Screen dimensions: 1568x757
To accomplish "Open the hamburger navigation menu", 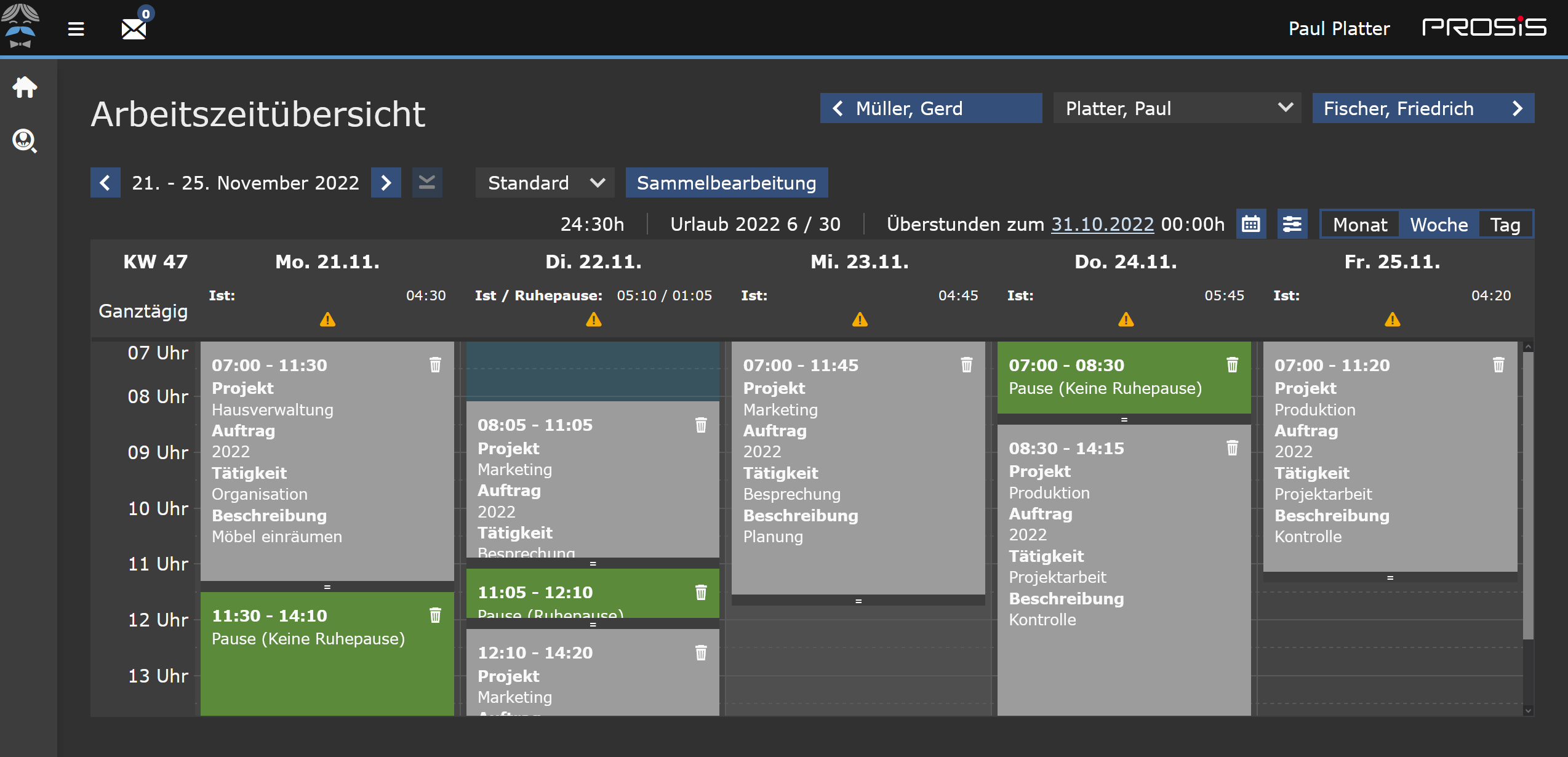I will click(76, 28).
